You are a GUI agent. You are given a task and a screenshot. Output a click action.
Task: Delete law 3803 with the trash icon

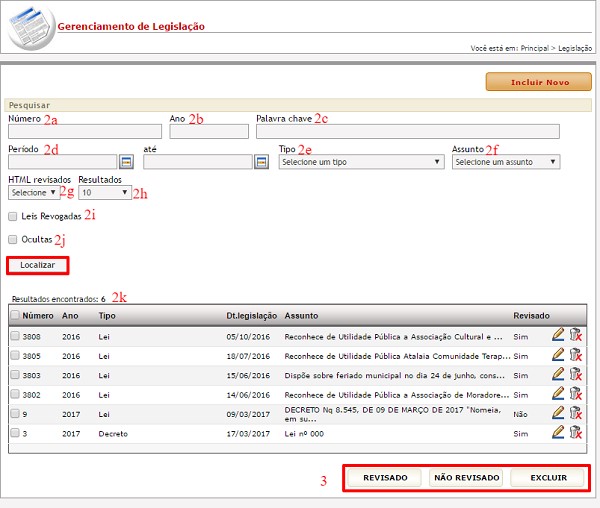(x=576, y=374)
